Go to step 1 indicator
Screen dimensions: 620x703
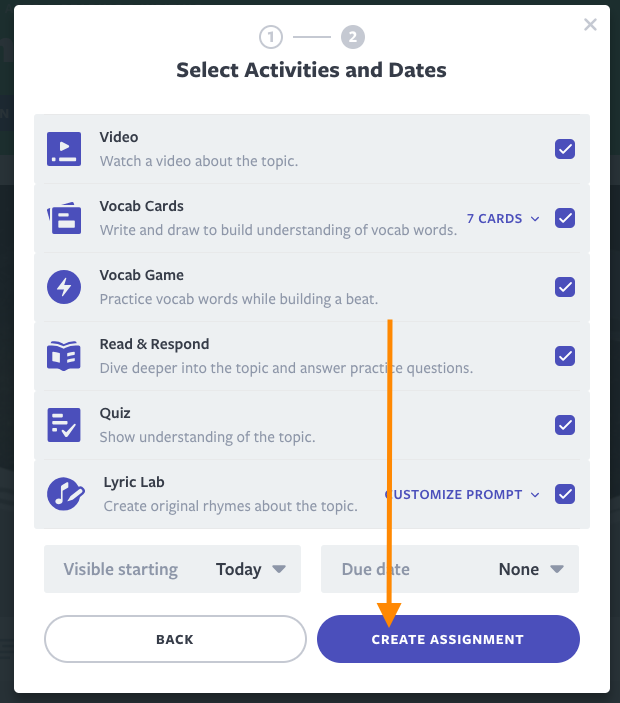[x=271, y=38]
